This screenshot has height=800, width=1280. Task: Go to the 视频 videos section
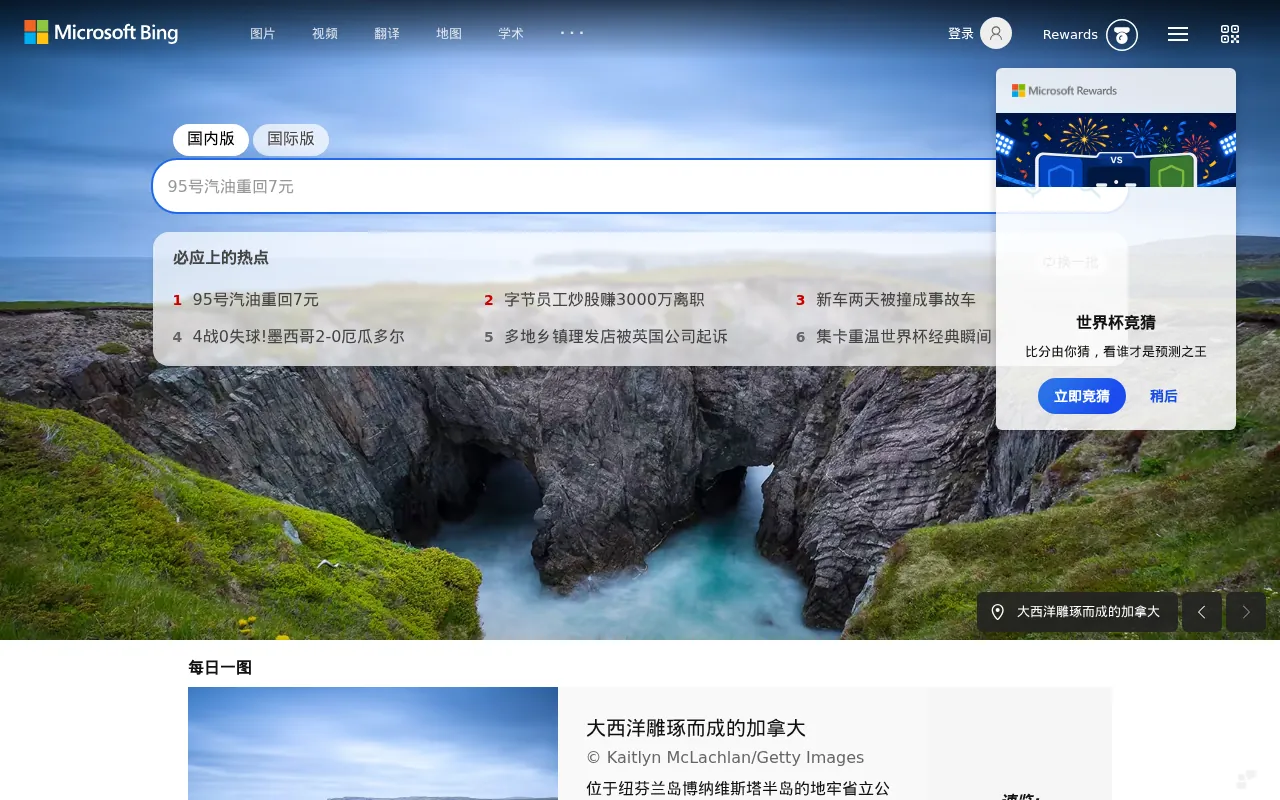pyautogui.click(x=325, y=33)
